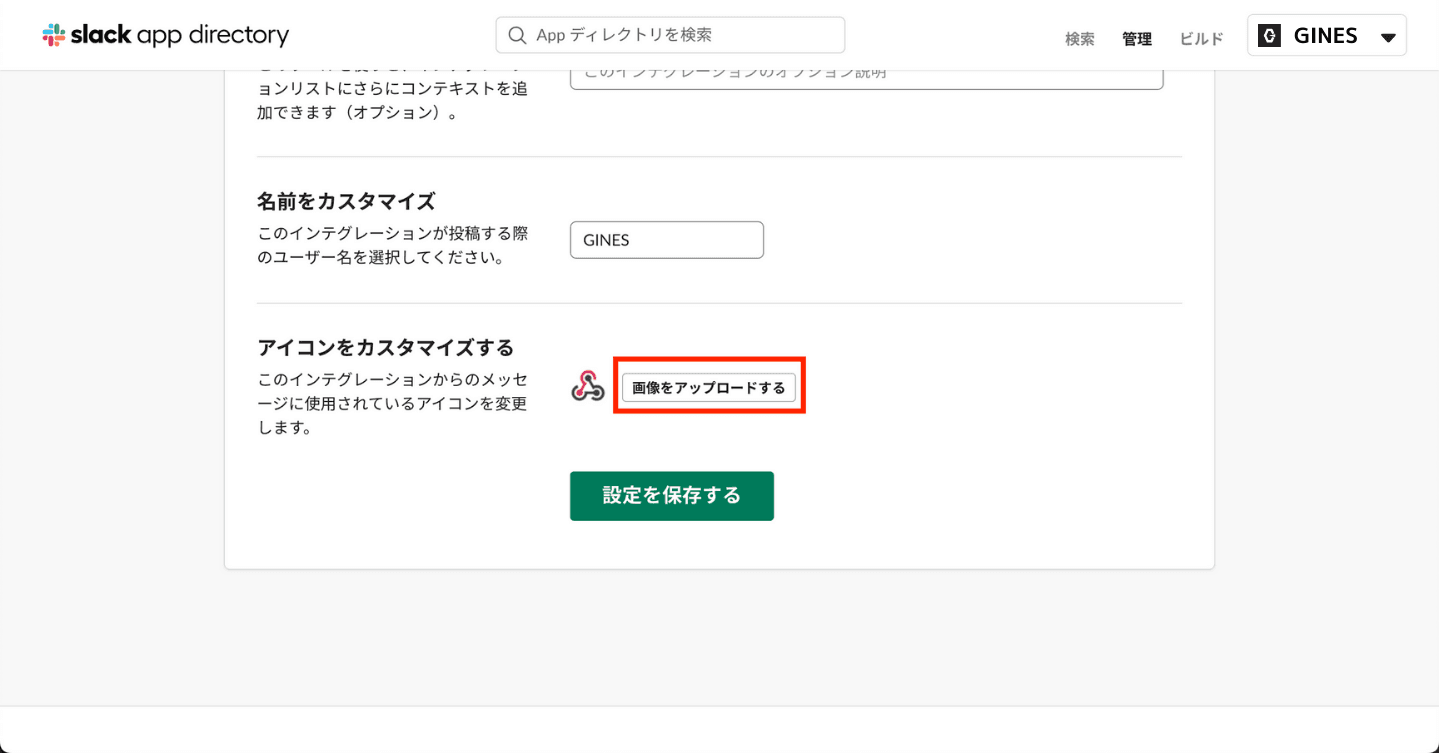Click the 名前をカスタマイズ heading
Image resolution: width=1440 pixels, height=754 pixels.
346,201
